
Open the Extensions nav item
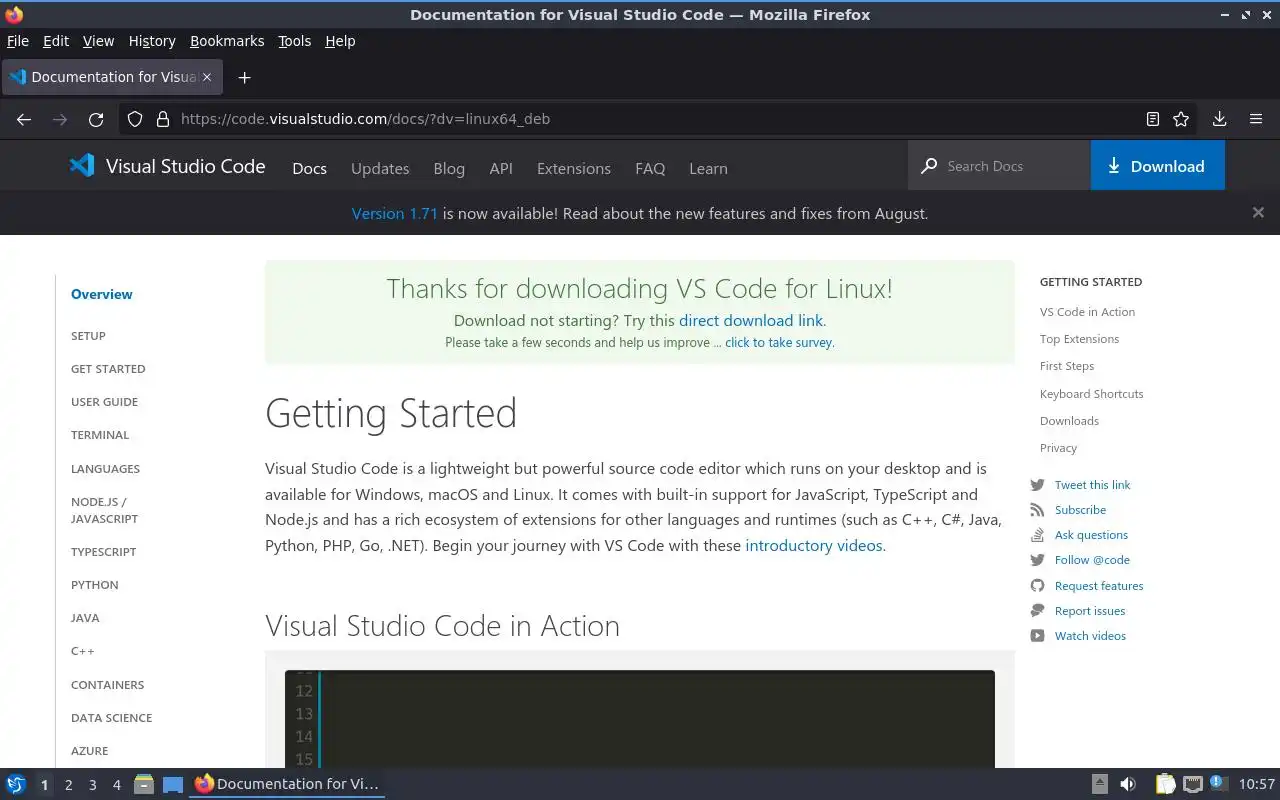tap(574, 168)
